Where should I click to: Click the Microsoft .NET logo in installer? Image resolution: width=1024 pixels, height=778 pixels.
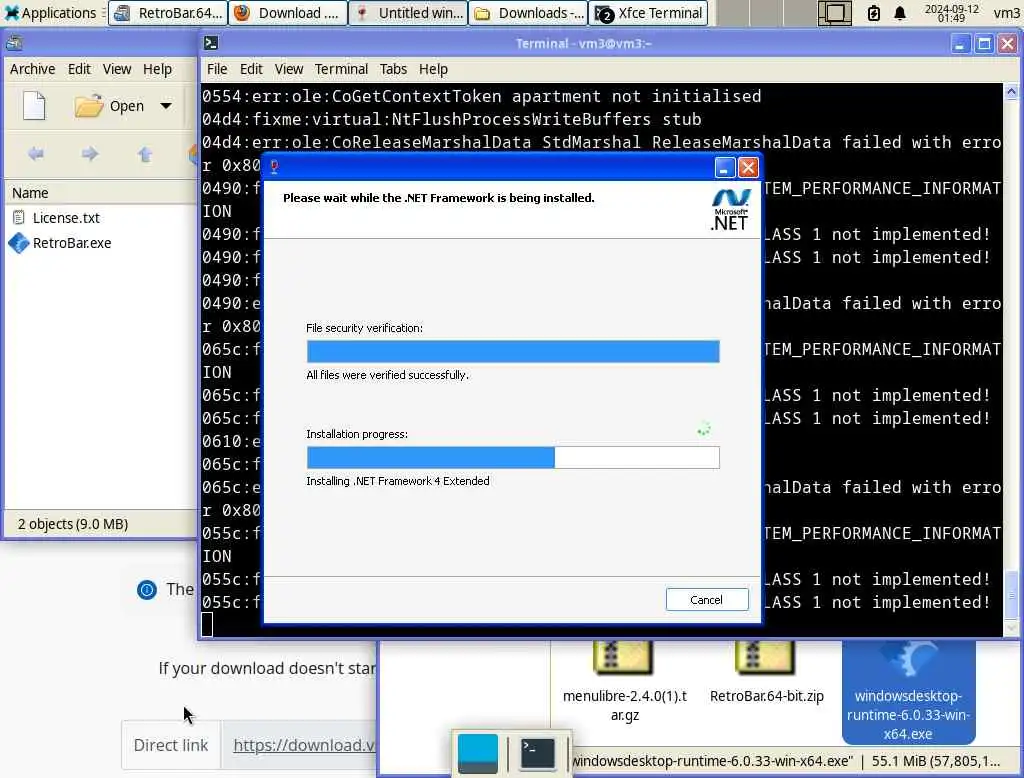tap(731, 209)
